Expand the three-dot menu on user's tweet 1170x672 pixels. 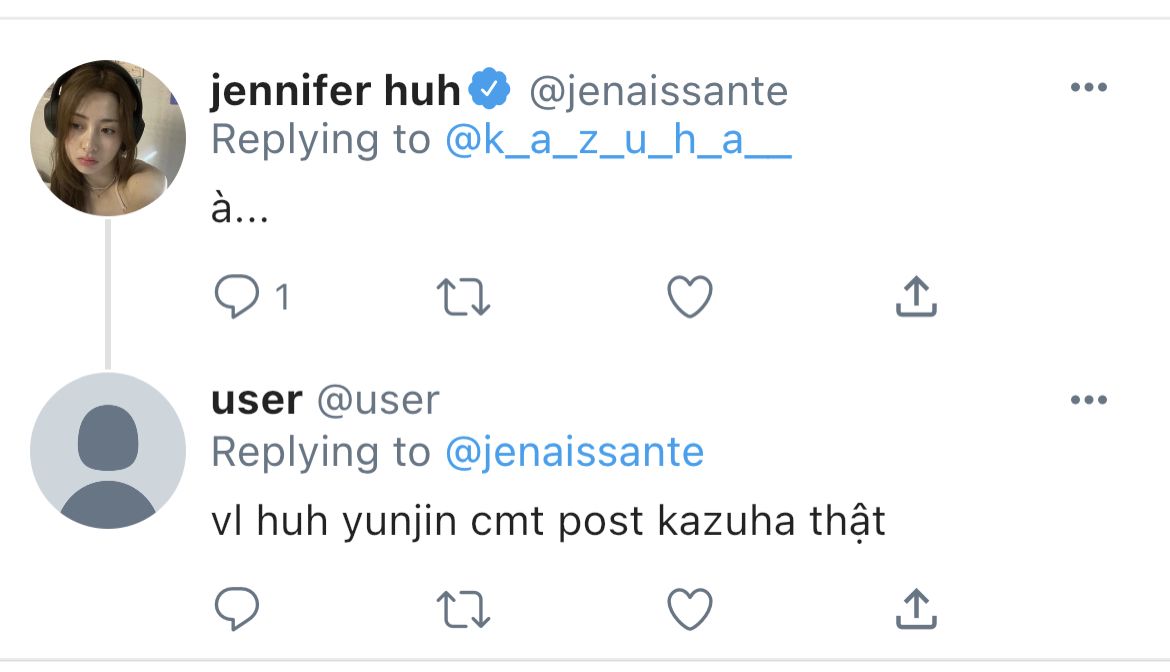(x=1088, y=400)
